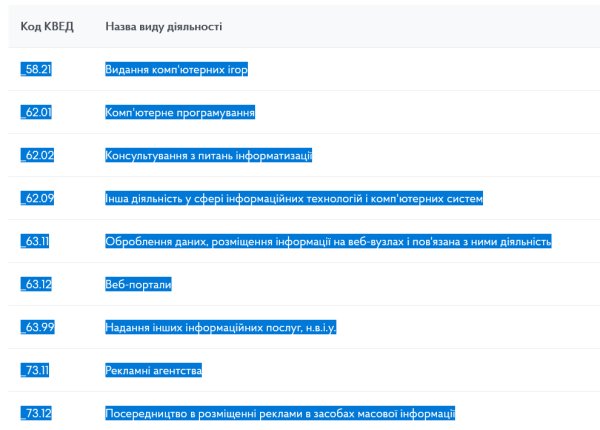Select KVED code 63.99
This screenshot has width=600, height=430.
(37, 328)
